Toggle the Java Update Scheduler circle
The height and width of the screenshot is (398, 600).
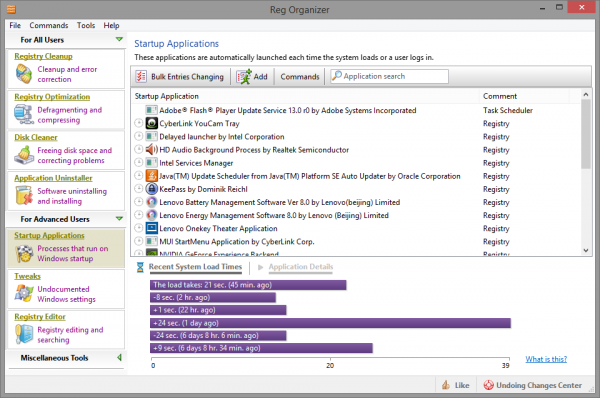[x=139, y=176]
